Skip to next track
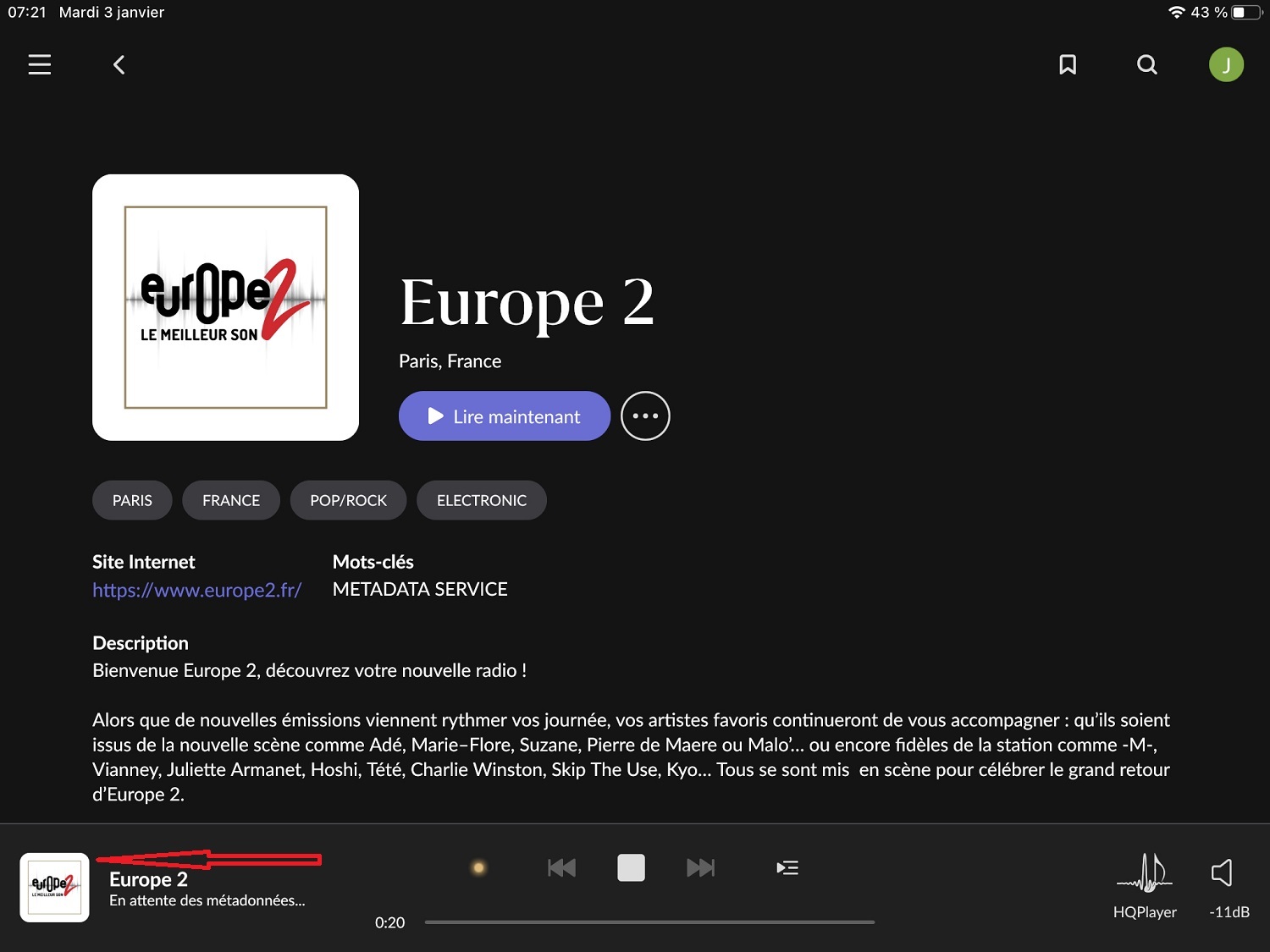This screenshot has width=1270, height=952. [x=701, y=867]
